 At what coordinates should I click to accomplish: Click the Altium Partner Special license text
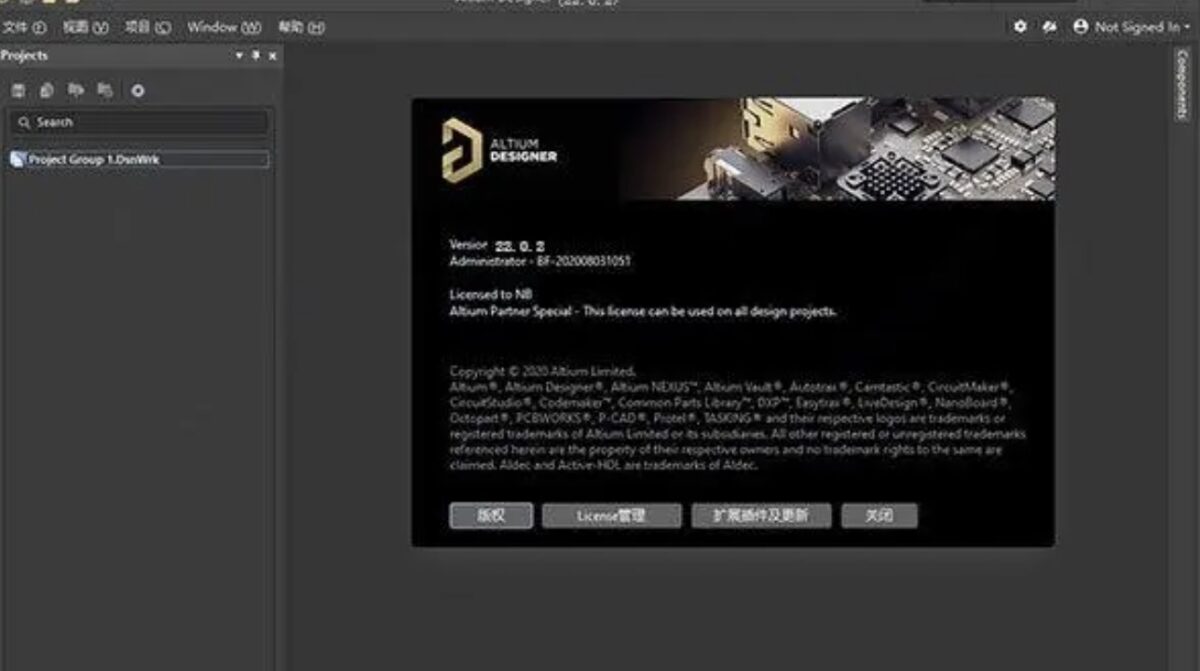coord(643,311)
